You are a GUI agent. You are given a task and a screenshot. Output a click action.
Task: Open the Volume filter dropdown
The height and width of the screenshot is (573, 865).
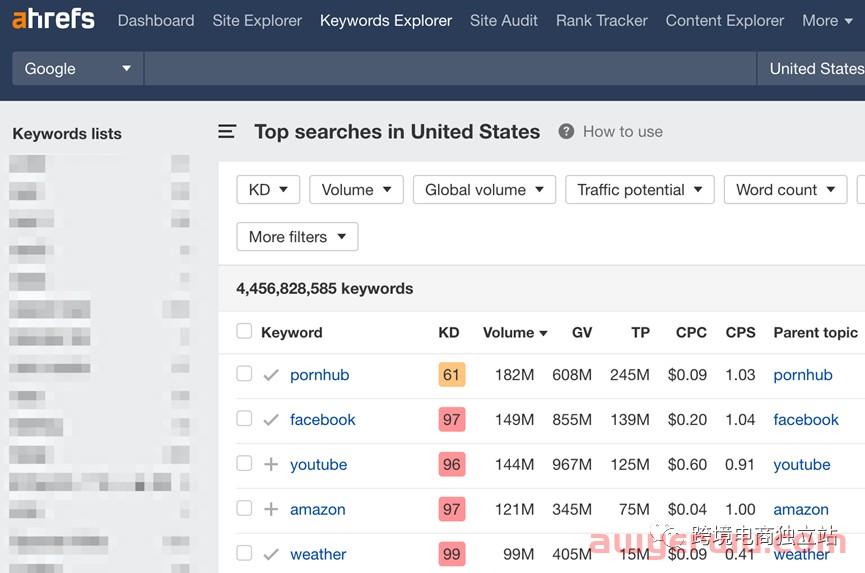tap(356, 190)
